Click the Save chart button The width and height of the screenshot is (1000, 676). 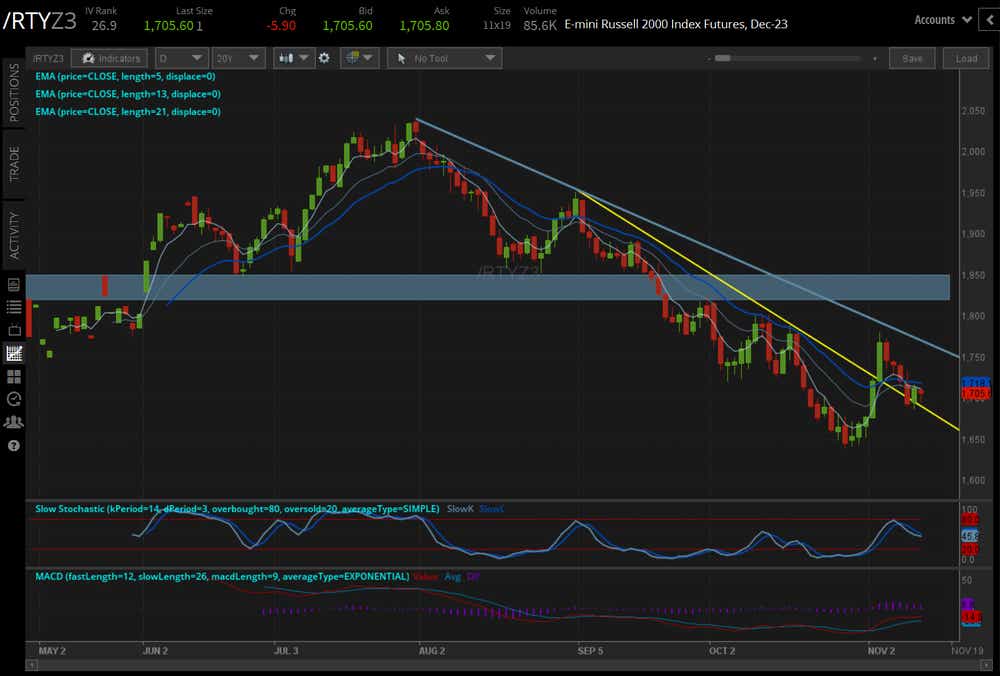coord(911,58)
